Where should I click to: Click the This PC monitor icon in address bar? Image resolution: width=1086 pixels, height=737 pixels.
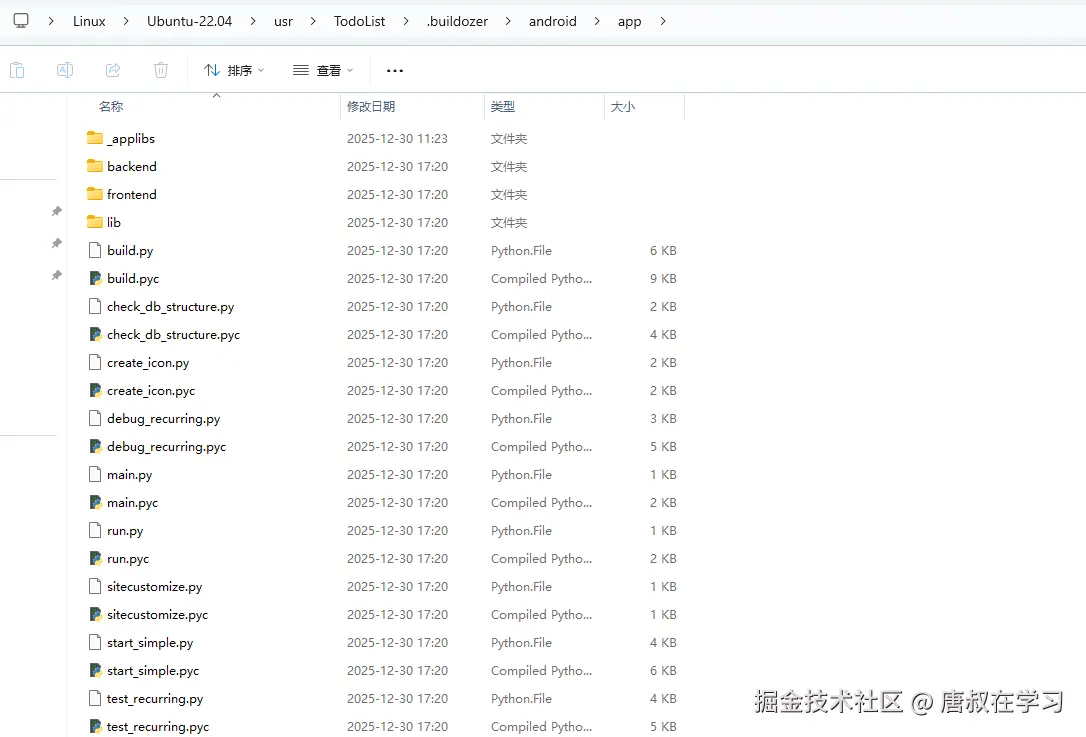(21, 21)
